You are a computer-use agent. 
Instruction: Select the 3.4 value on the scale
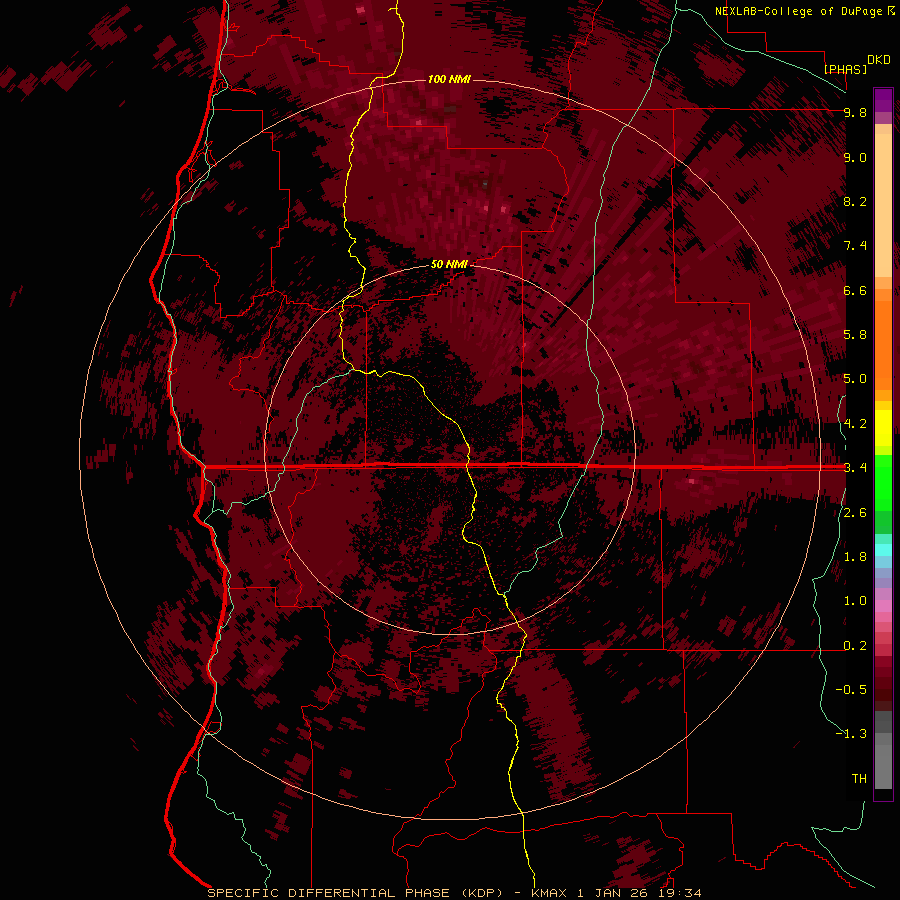coord(855,468)
